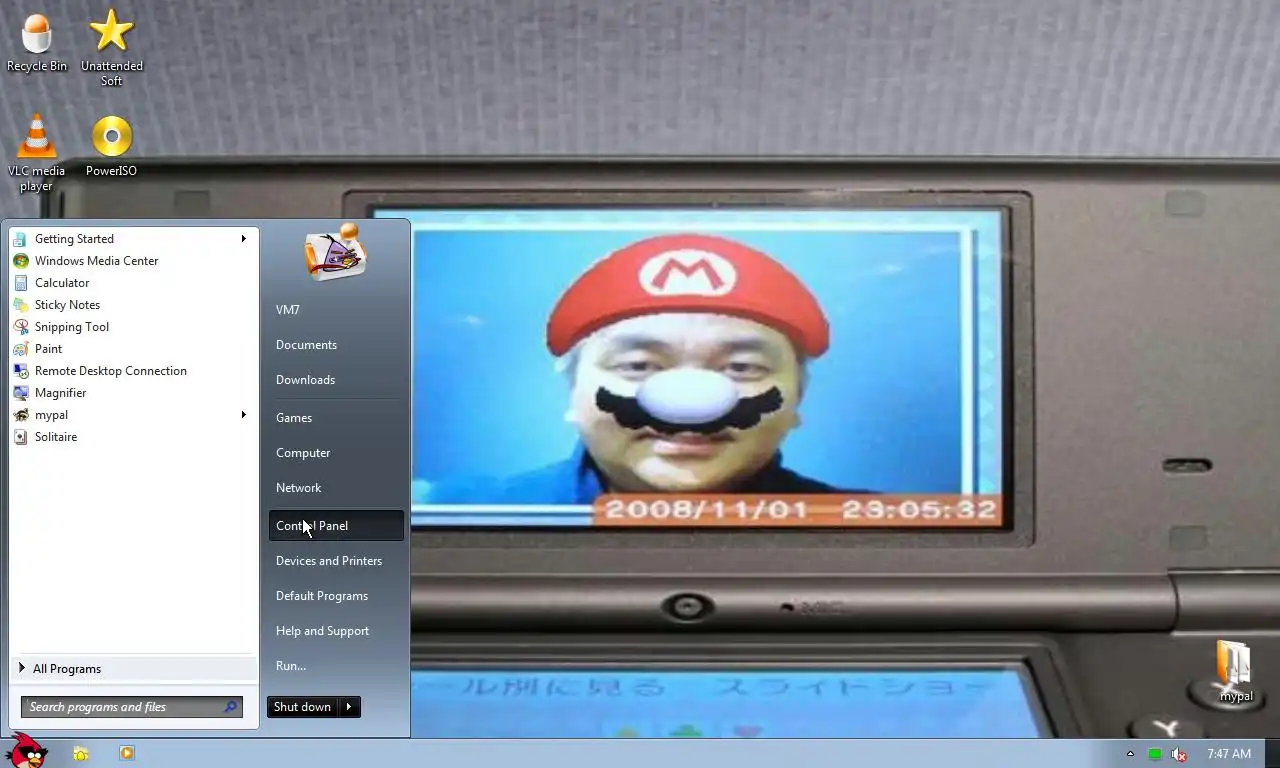Expand mypal jump list arrow
This screenshot has height=768, width=1280.
[243, 415]
